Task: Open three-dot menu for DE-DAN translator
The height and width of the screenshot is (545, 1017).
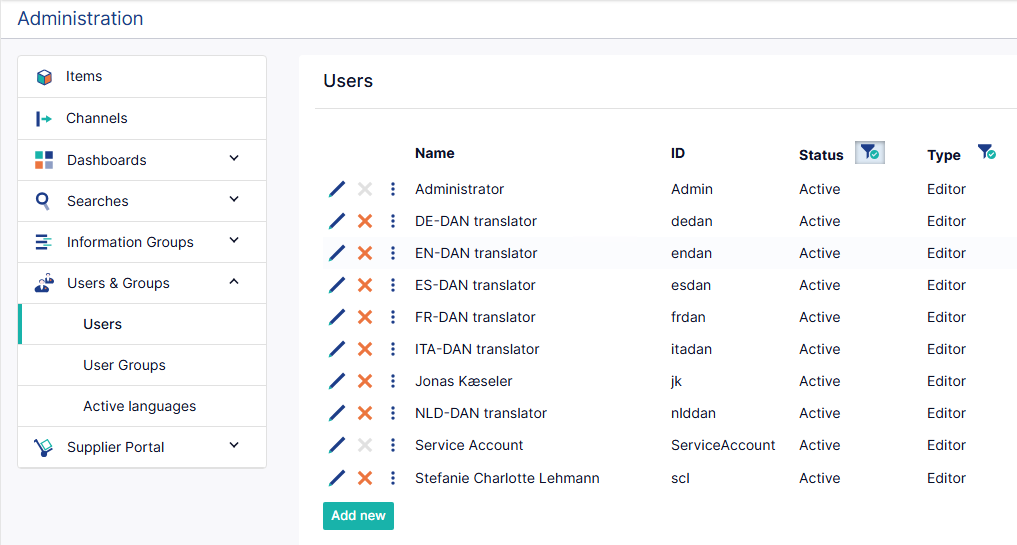Action: tap(392, 221)
